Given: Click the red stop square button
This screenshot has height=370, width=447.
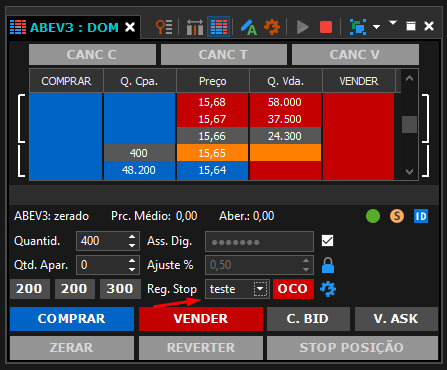Looking at the screenshot, I should 326,27.
